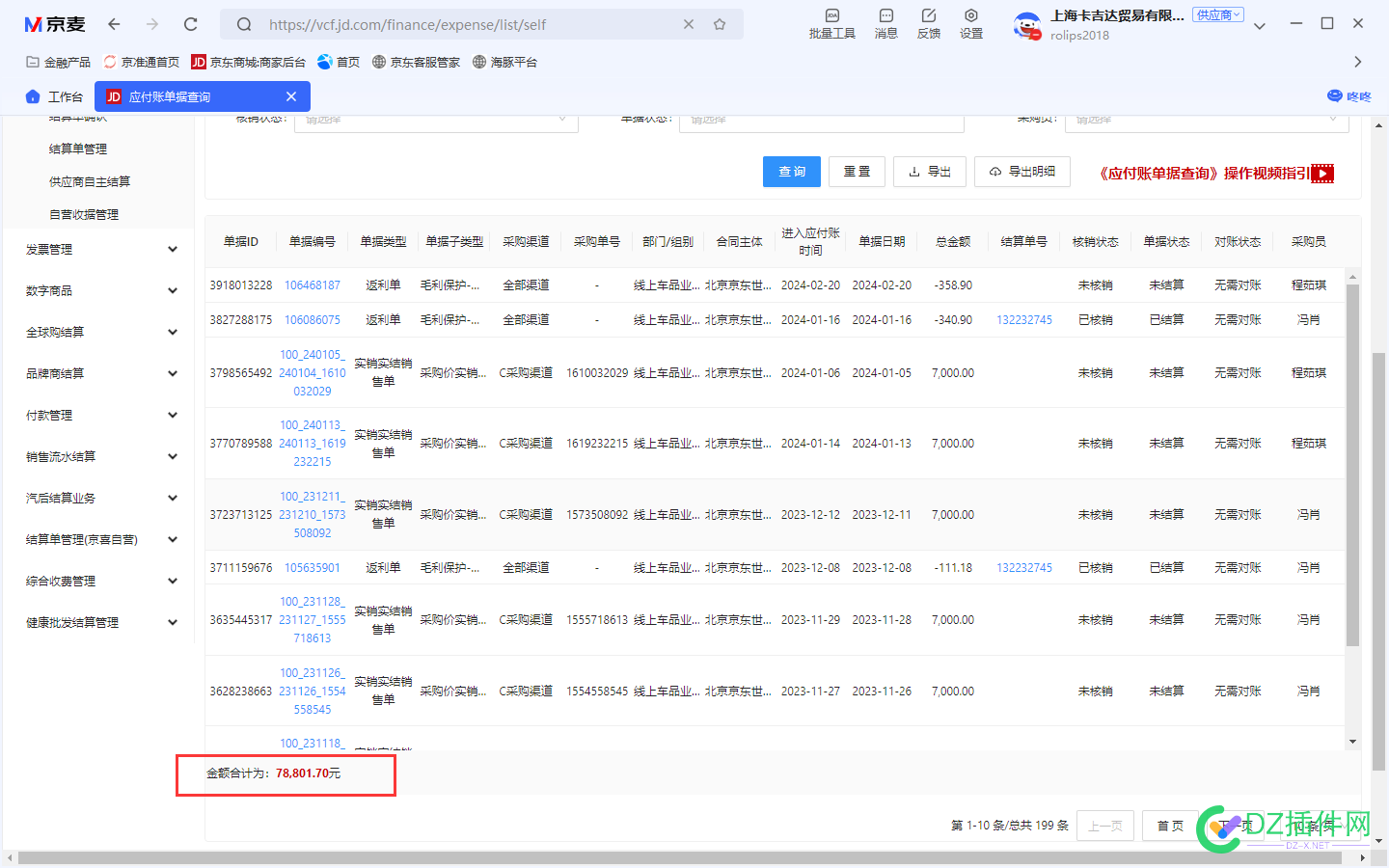Open document 100_240105_240104_1610032029 link

[313, 373]
